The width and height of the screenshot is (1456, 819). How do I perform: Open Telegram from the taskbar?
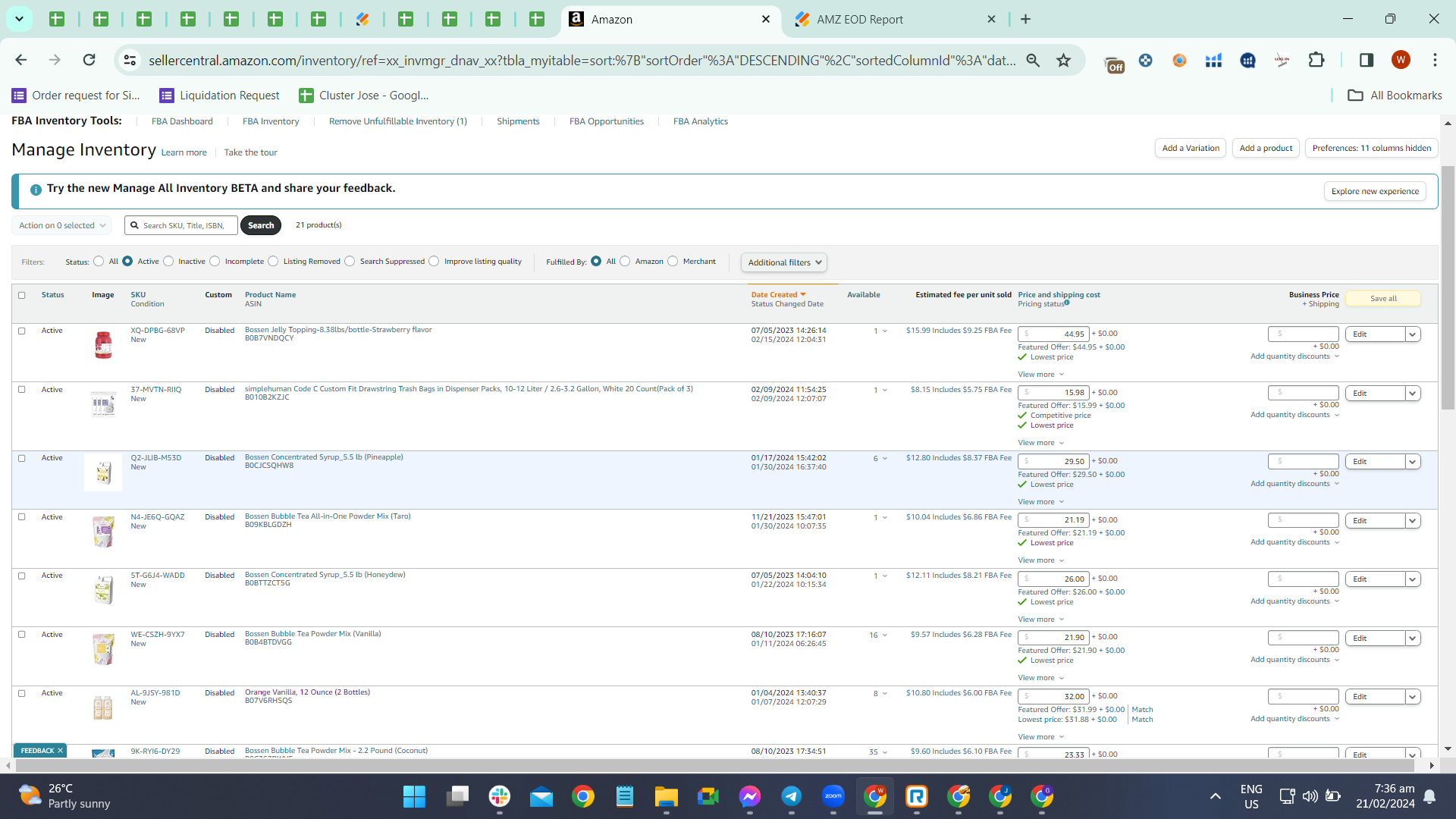pos(792,796)
